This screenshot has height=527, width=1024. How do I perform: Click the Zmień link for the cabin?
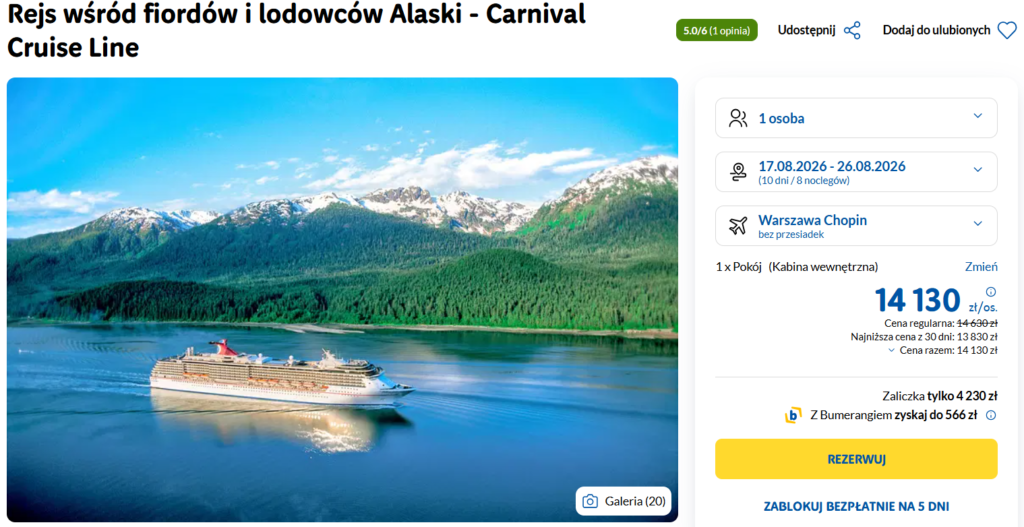click(x=981, y=267)
